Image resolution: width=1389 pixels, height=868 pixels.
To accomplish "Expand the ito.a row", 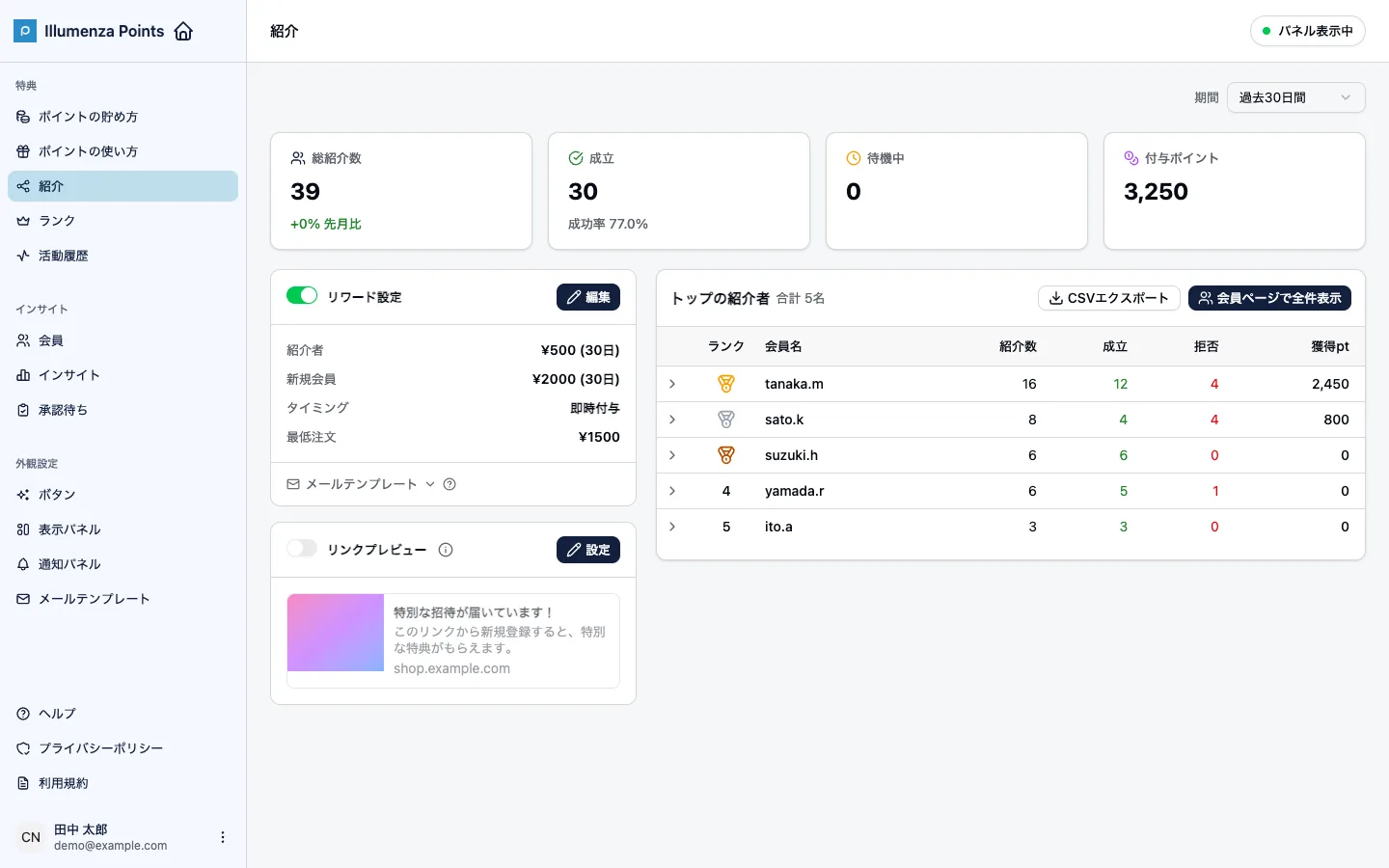I will (672, 527).
